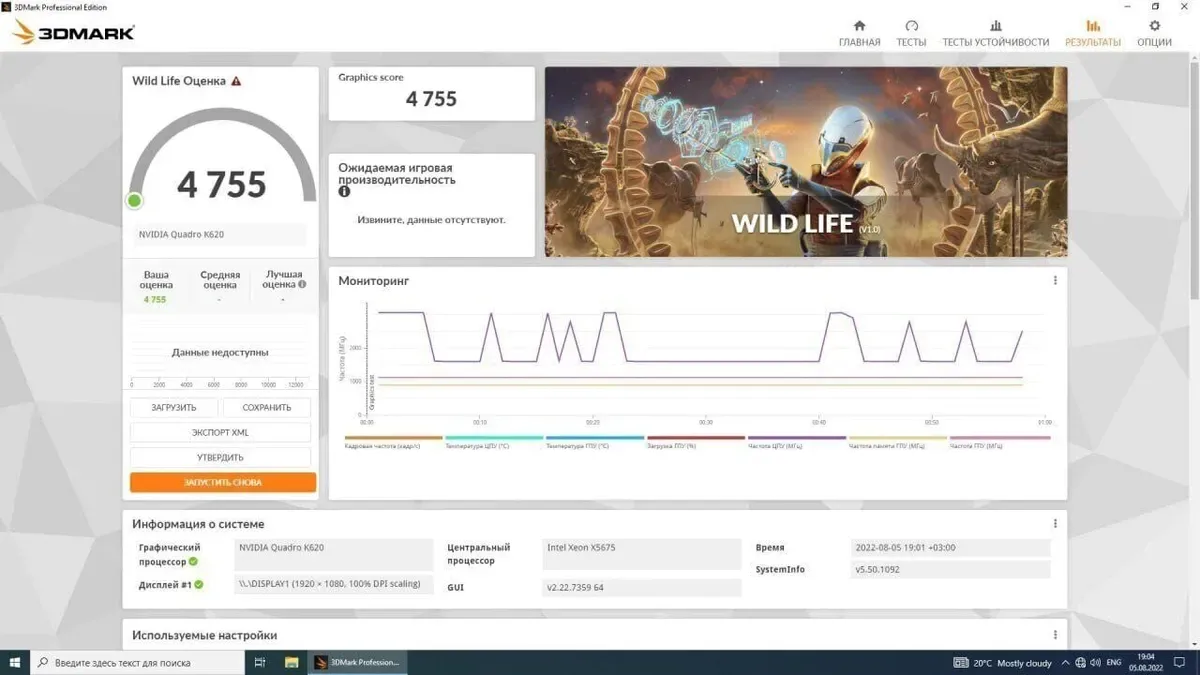The width and height of the screenshot is (1200, 675).
Task: Click the 3DMark logo in the header
Action: point(73,33)
